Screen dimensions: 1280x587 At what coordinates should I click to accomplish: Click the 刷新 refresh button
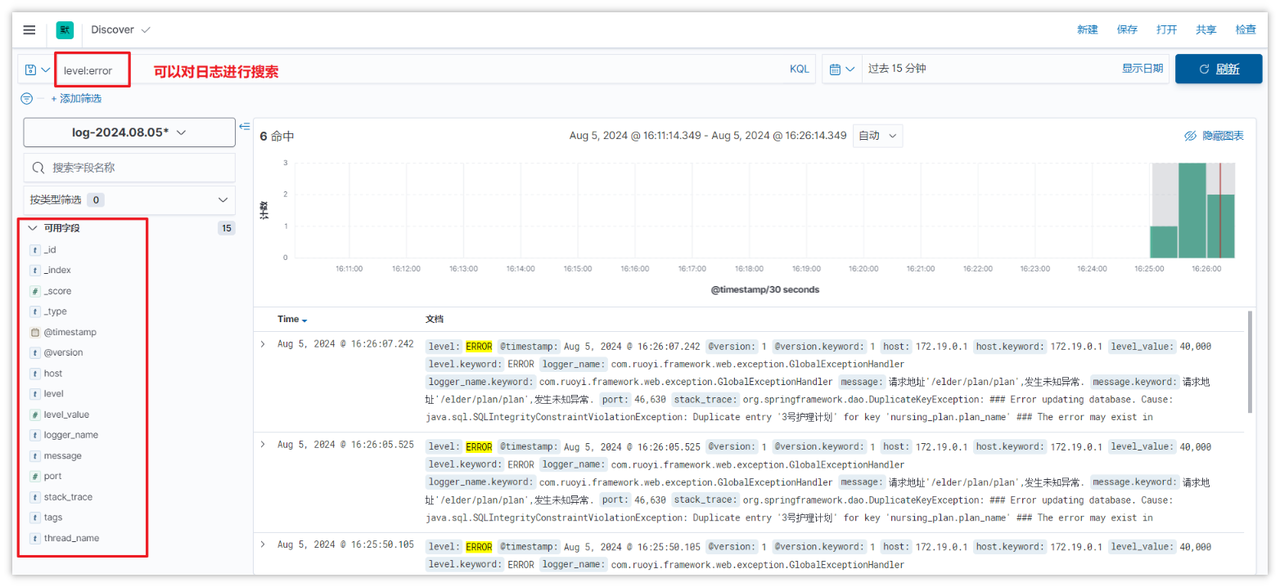pyautogui.click(x=1218, y=69)
